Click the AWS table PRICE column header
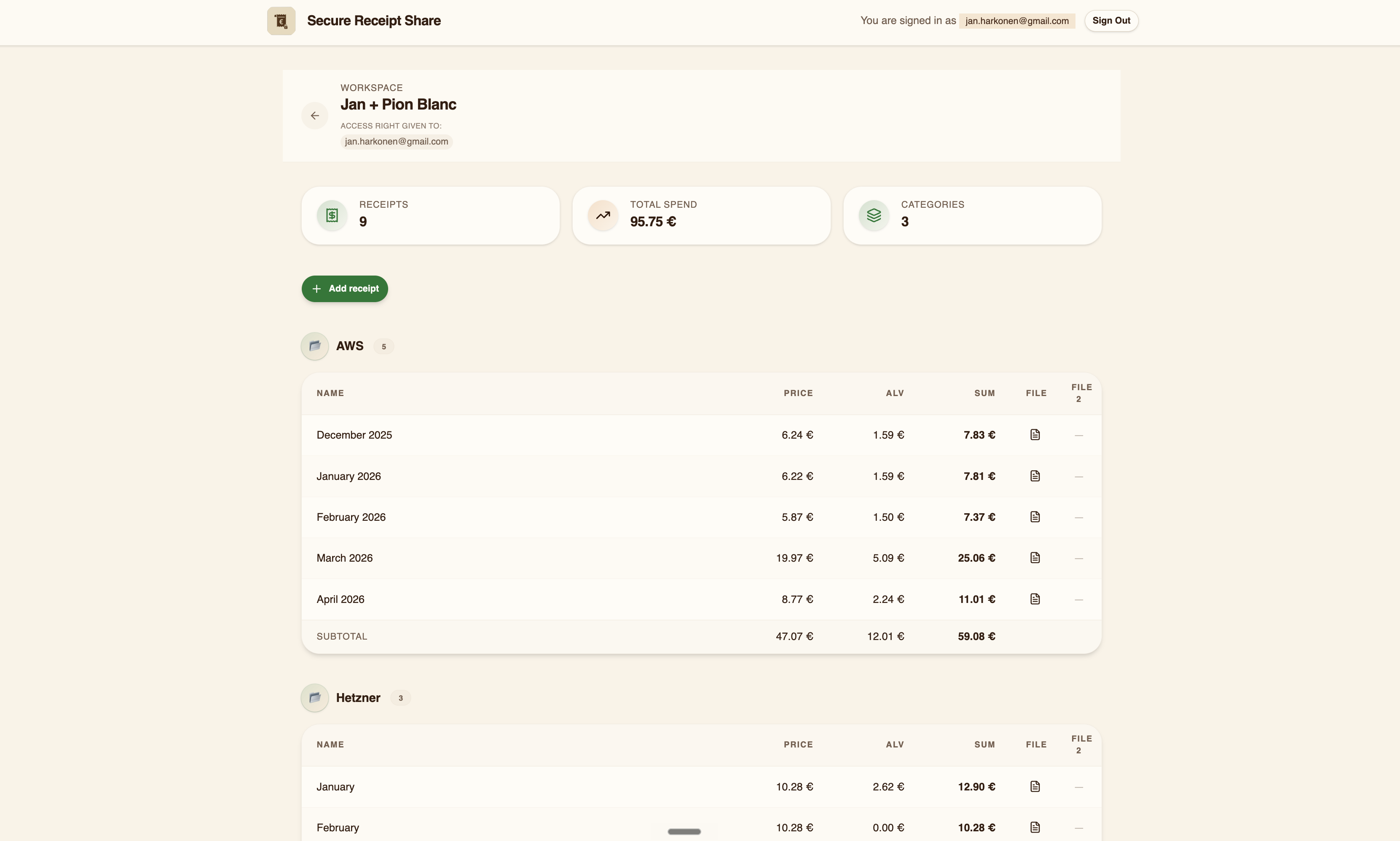 798,393
